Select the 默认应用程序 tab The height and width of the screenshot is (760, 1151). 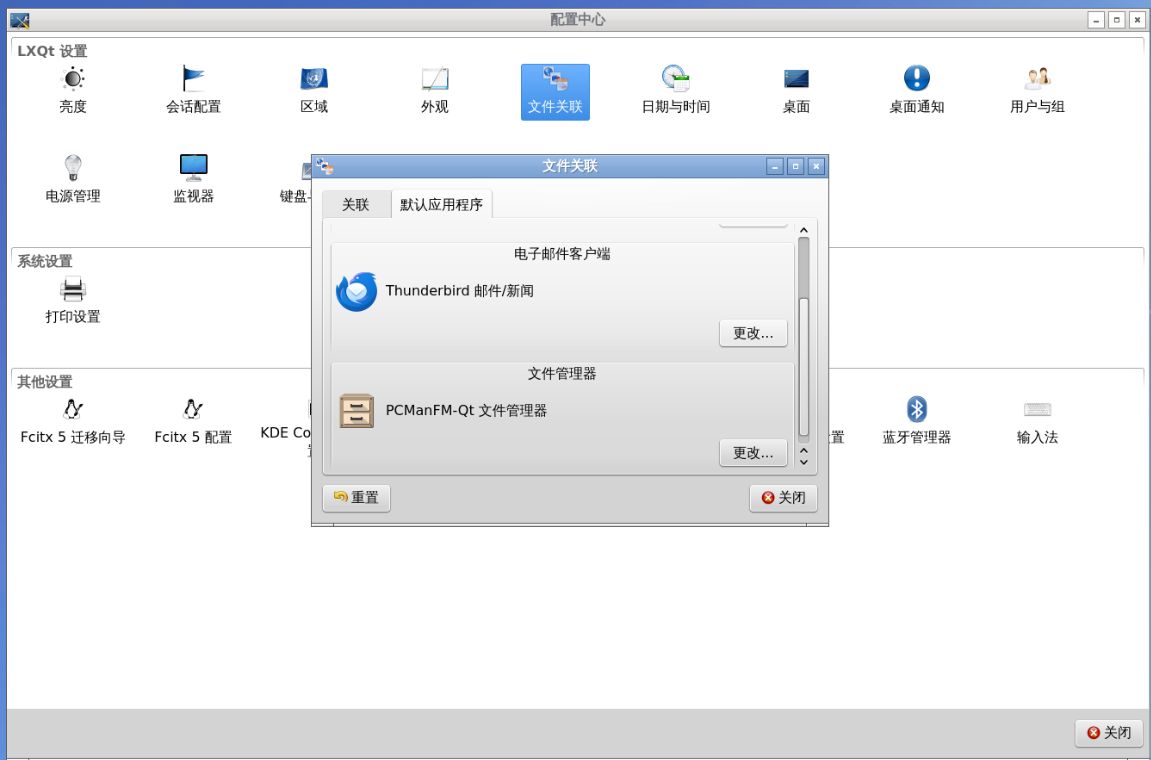(441, 205)
